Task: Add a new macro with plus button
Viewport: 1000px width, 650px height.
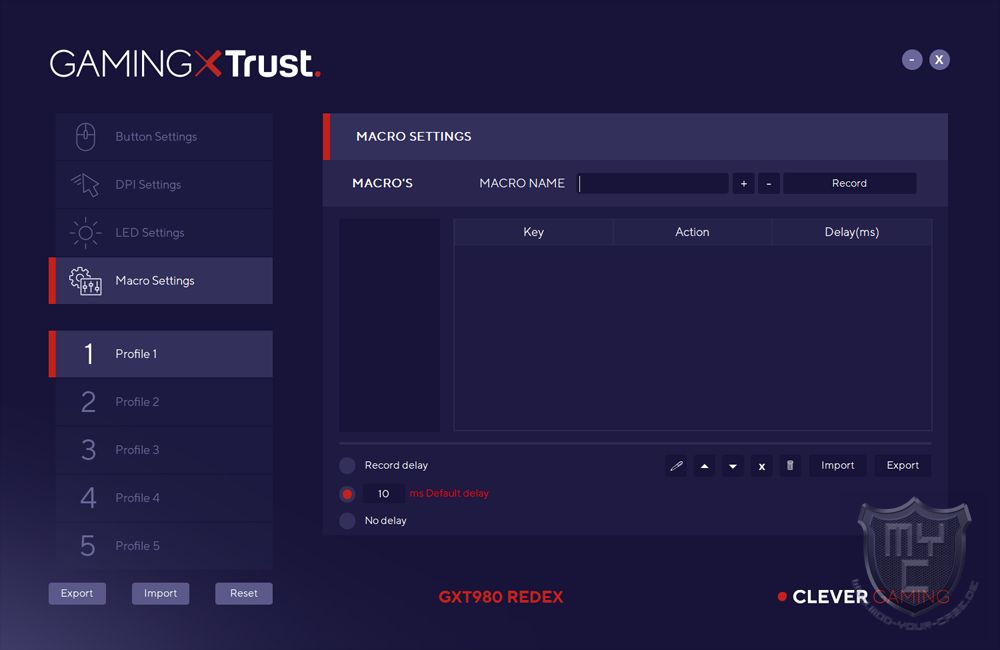Action: pos(744,183)
